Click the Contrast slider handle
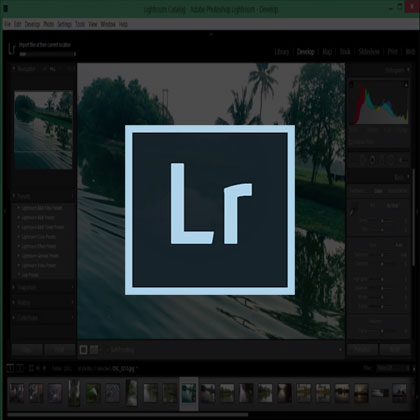 [x=382, y=264]
